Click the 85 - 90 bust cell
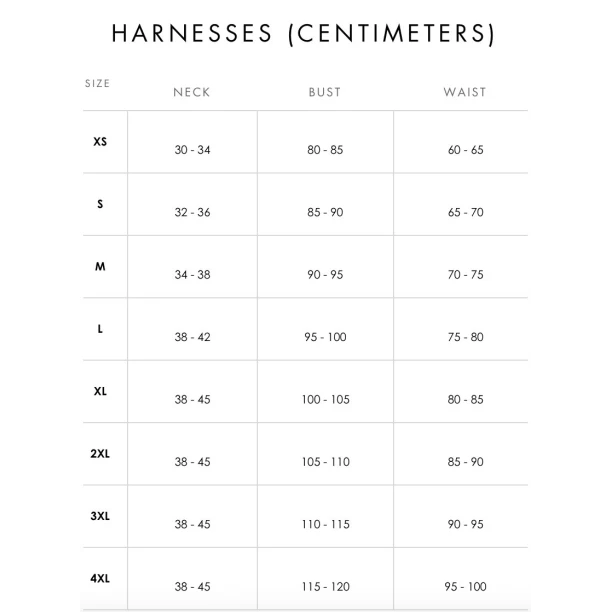 (x=325, y=212)
